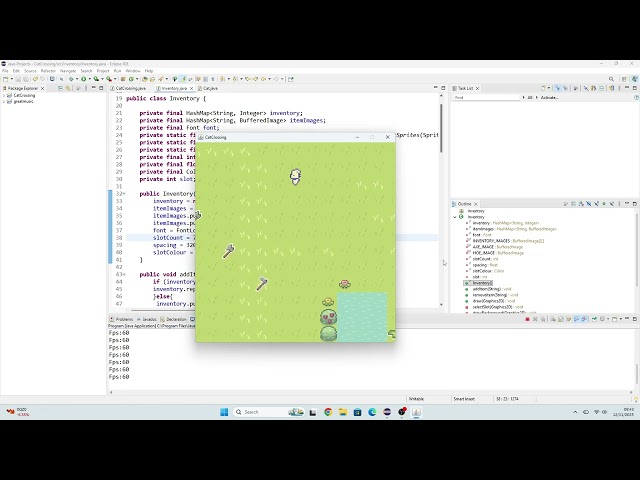The width and height of the screenshot is (640, 480).
Task: Fold the constructor at line 32
Action: [124, 194]
